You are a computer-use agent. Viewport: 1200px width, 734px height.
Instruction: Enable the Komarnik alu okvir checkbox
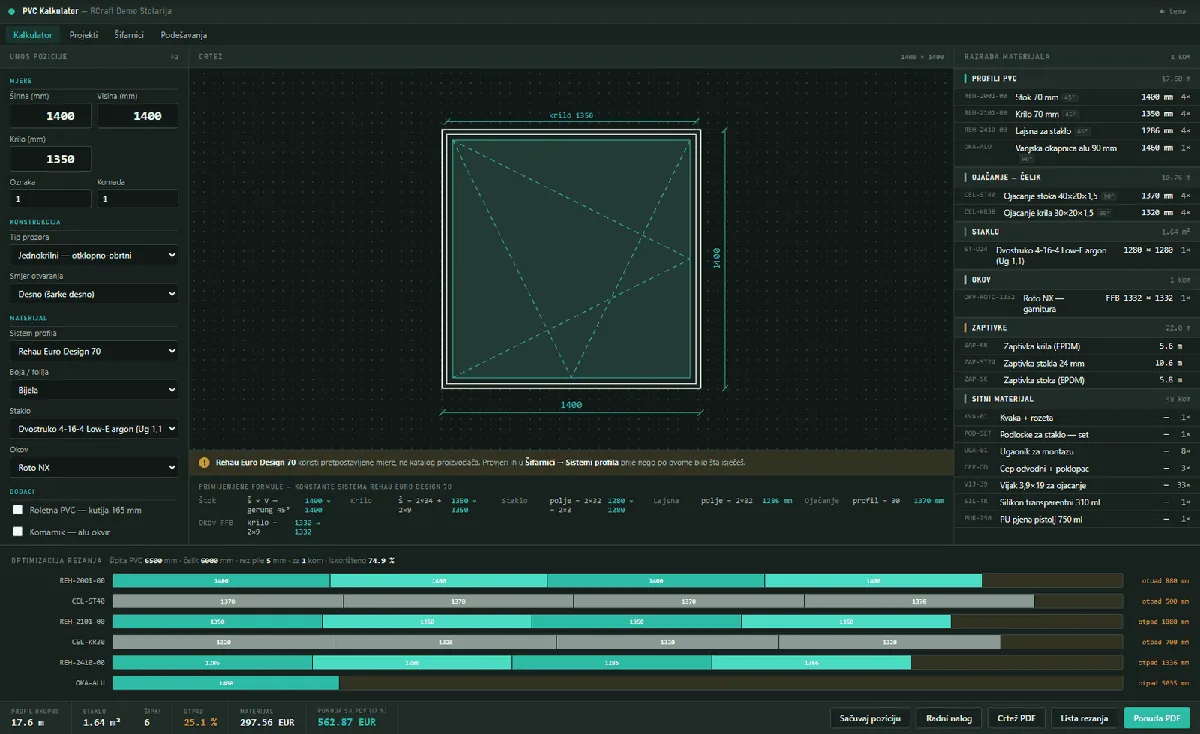click(x=18, y=531)
